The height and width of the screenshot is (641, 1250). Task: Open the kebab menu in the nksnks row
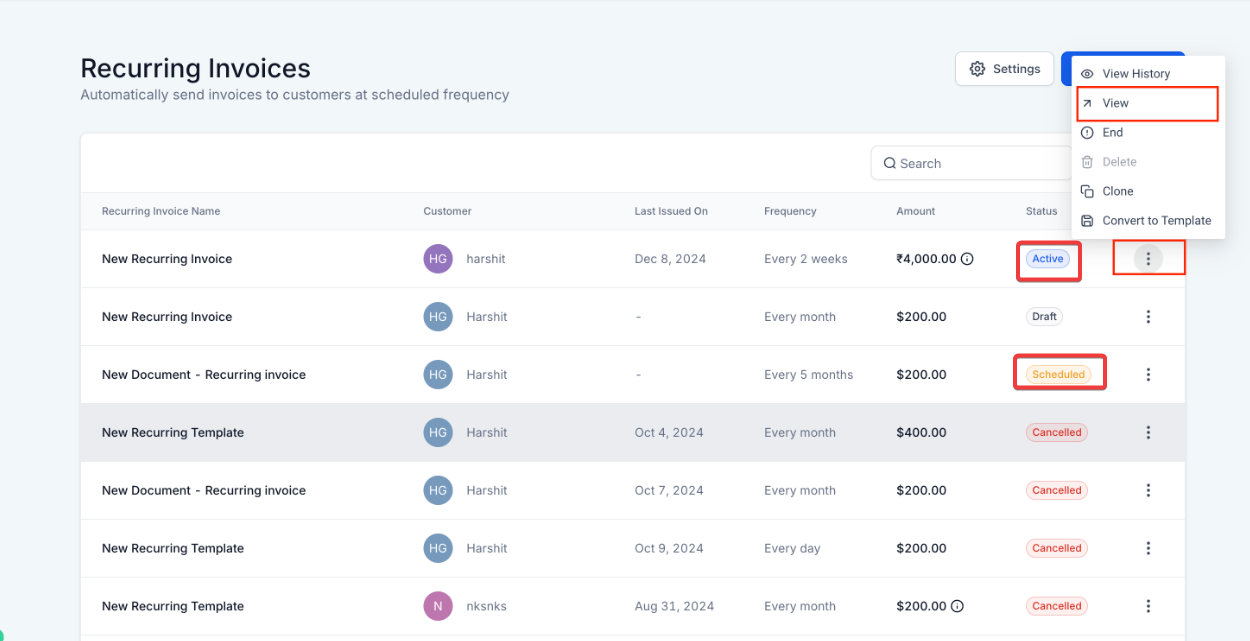[x=1148, y=606]
